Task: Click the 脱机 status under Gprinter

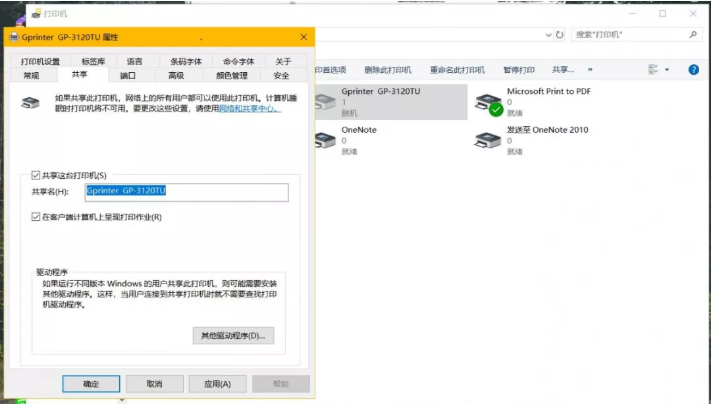Action: tap(349, 113)
